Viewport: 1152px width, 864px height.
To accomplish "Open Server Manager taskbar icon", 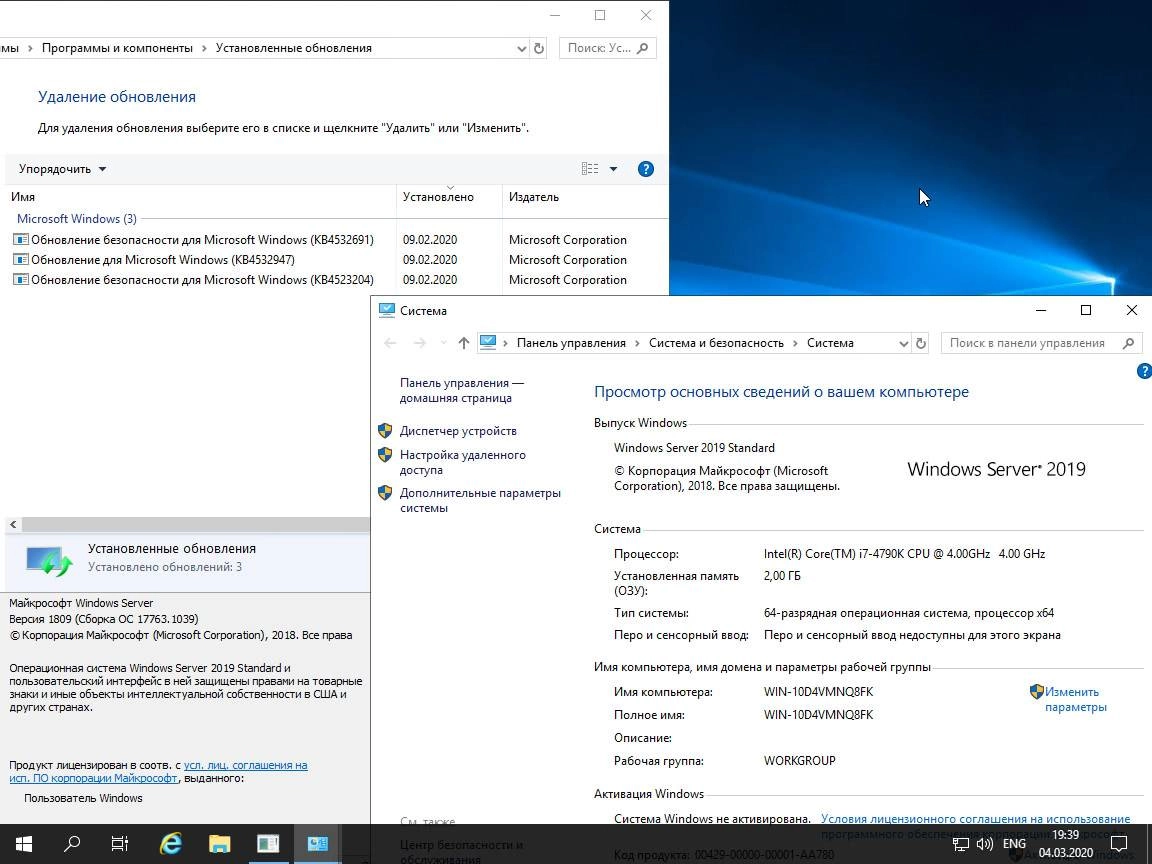I will [268, 843].
